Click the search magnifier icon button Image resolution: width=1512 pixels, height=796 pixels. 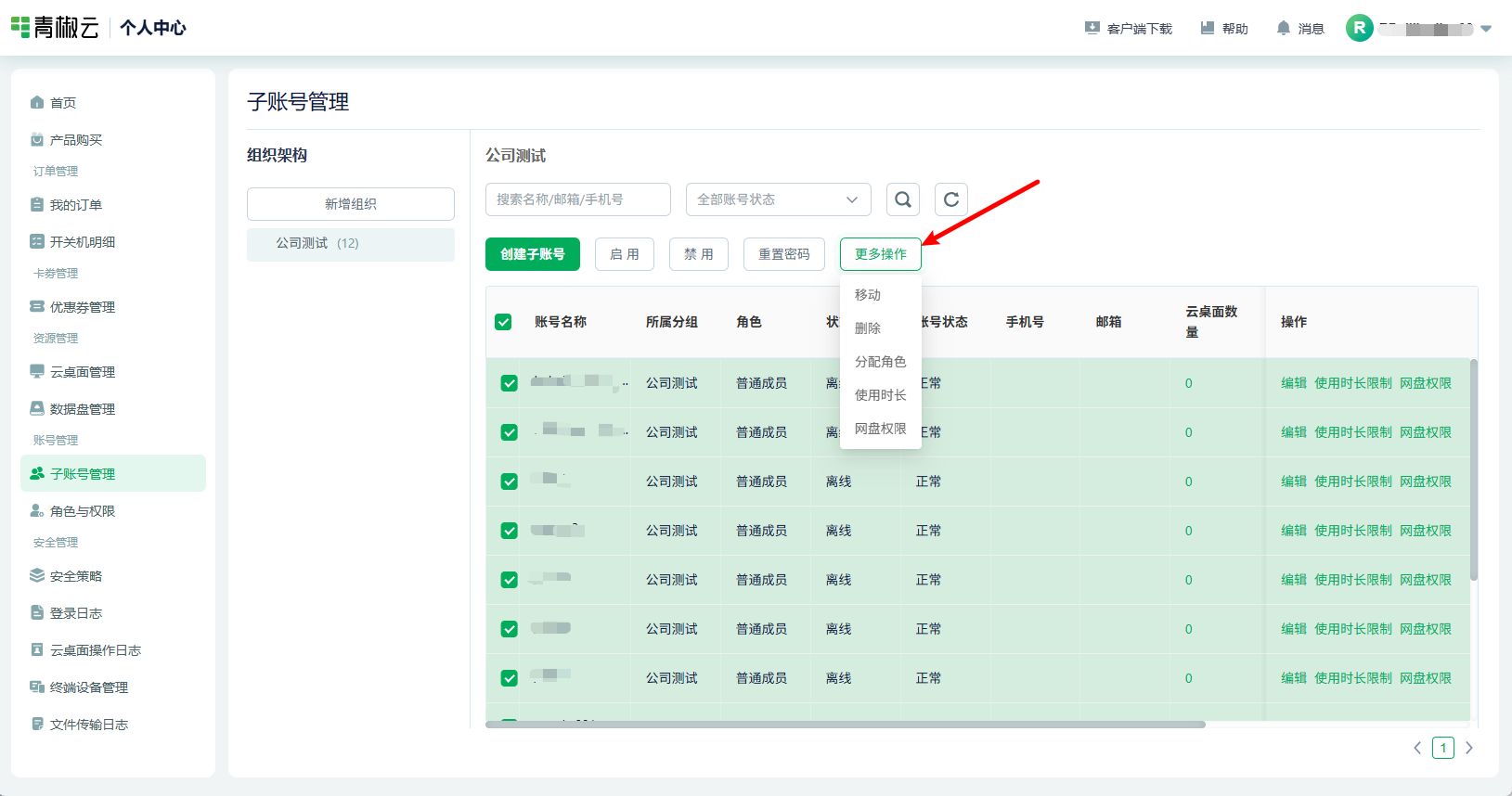[x=903, y=199]
